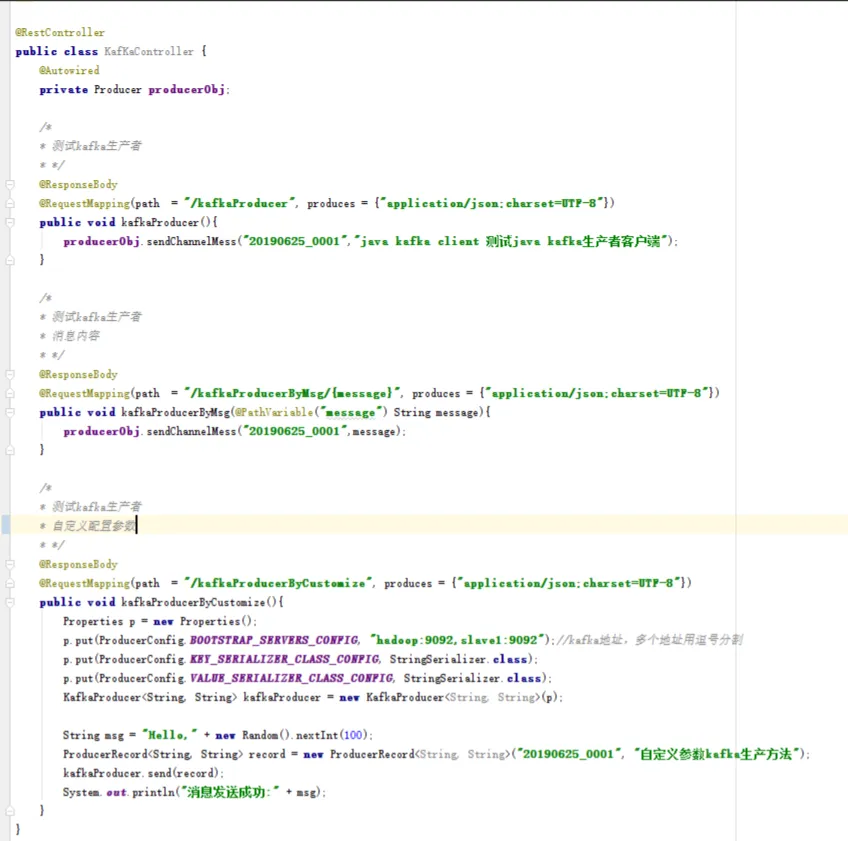The image size is (848, 841).
Task: Click the @PathVariable annotation
Action: (x=274, y=412)
